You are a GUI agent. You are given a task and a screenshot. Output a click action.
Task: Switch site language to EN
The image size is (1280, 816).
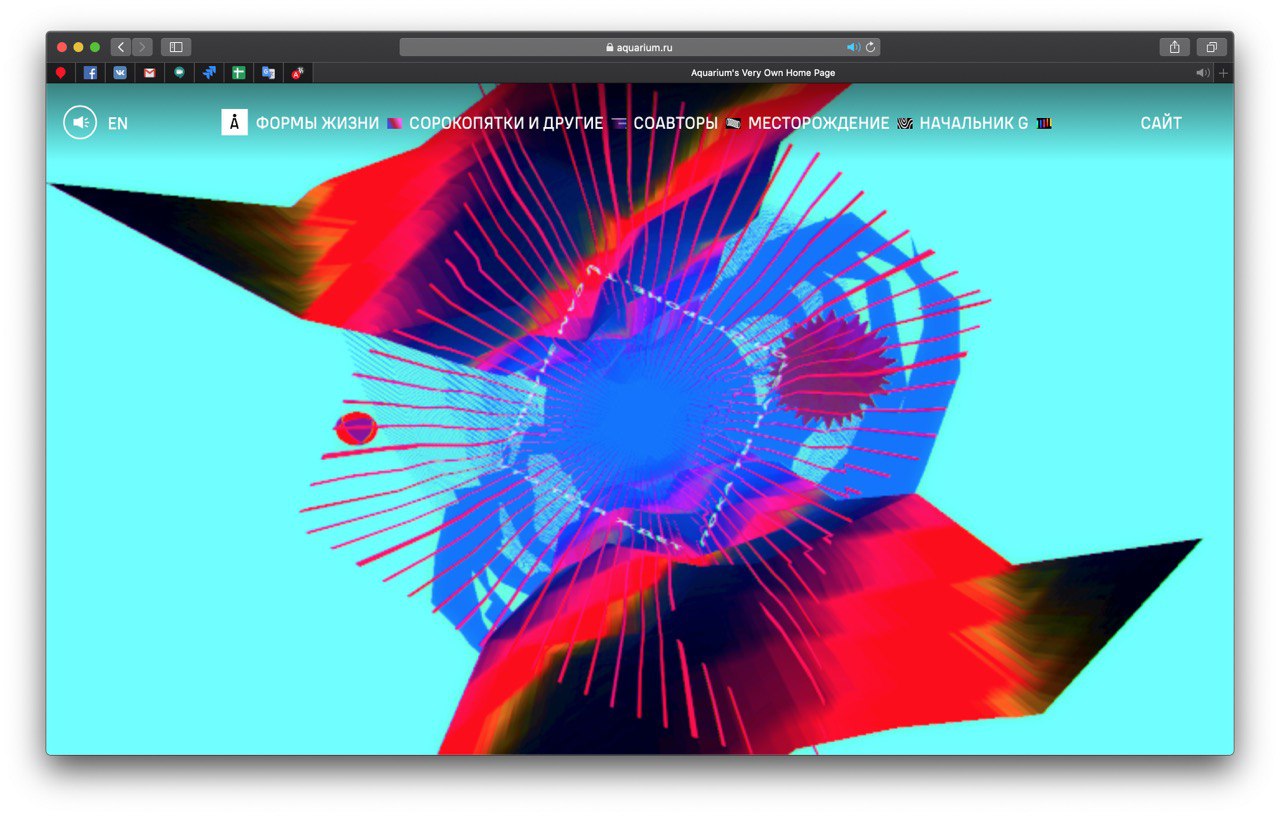pos(118,124)
